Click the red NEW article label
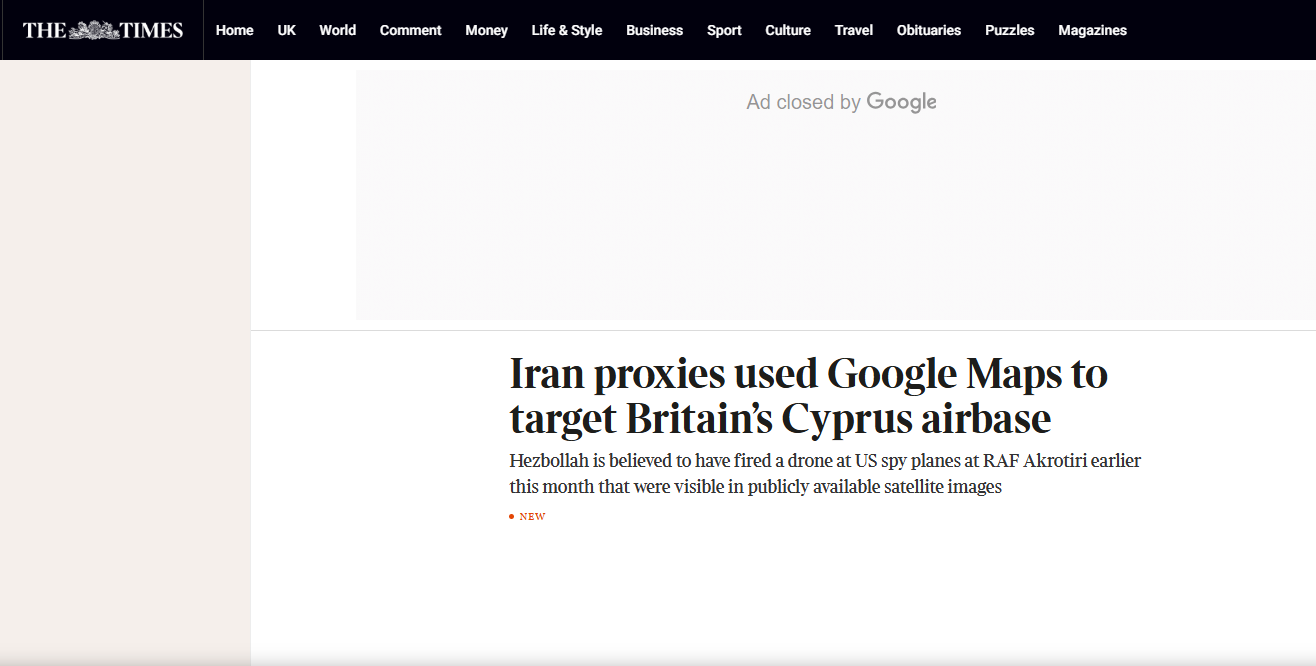The image size is (1316, 666). (531, 517)
